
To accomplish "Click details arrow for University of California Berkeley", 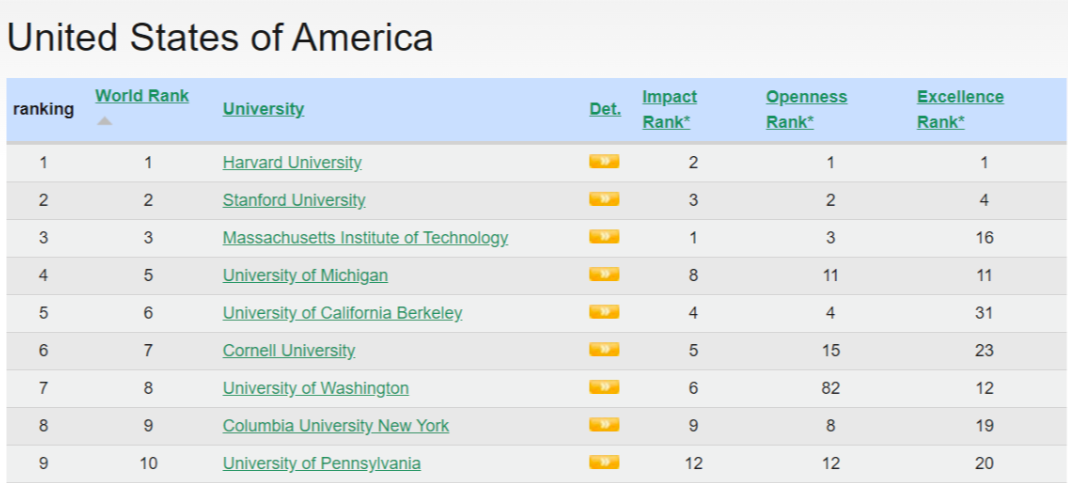I will click(x=604, y=311).
